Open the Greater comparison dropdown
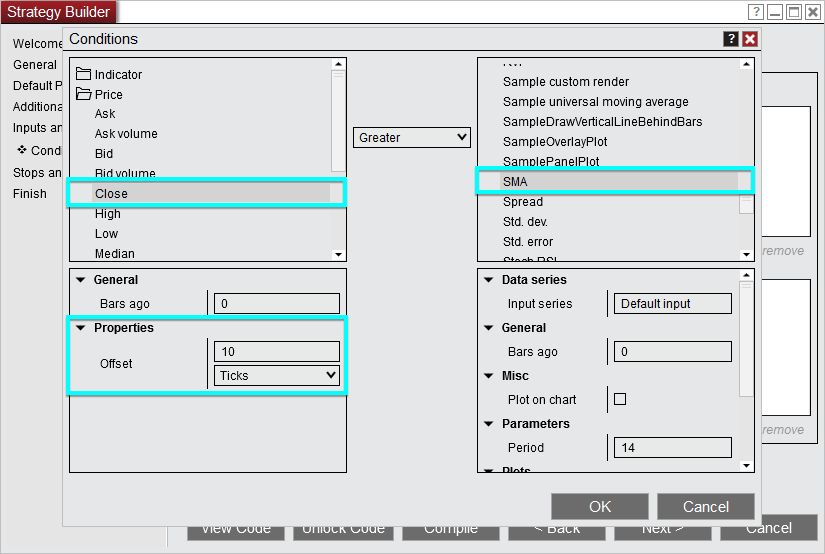Viewport: 825px width, 554px height. click(411, 137)
